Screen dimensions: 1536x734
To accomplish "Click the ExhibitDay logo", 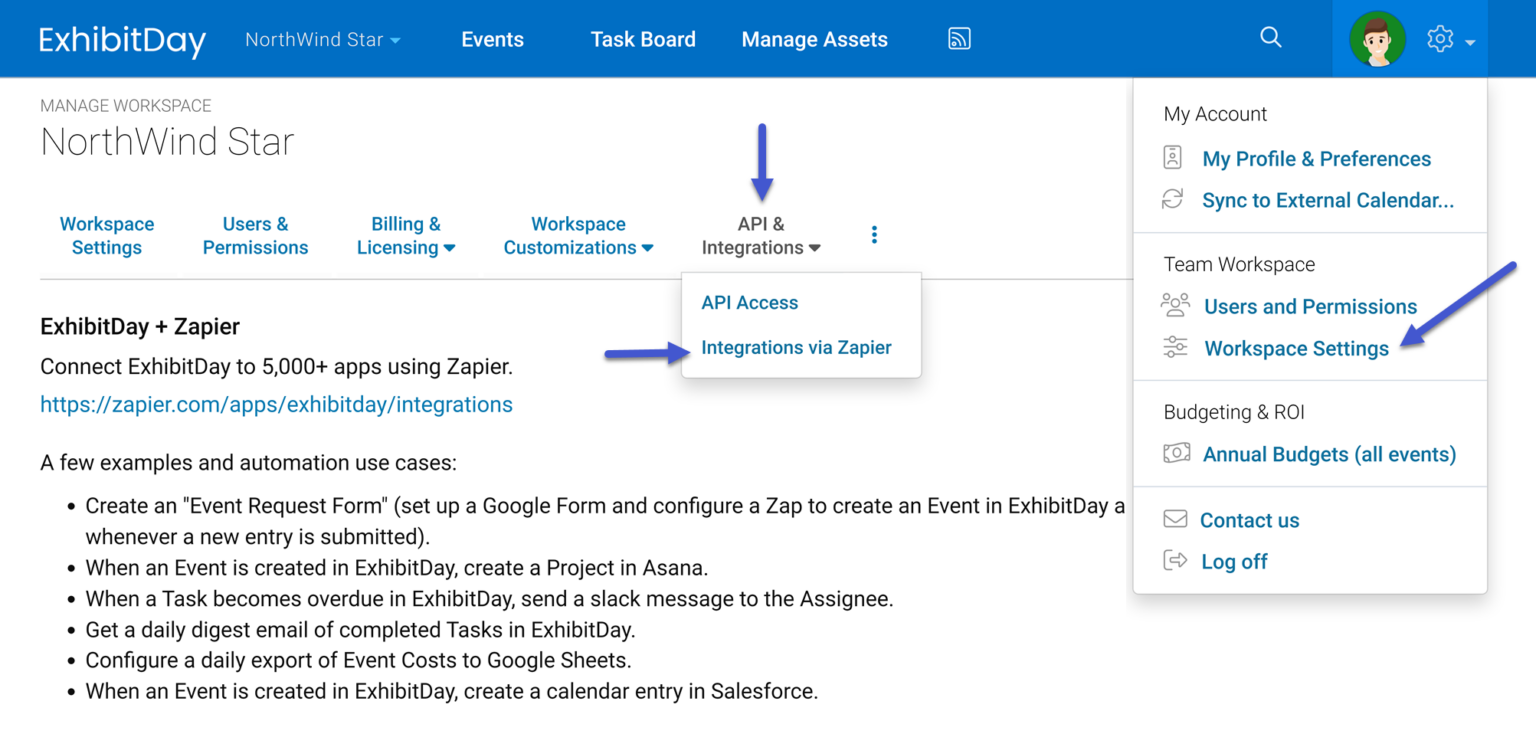I will tap(121, 39).
